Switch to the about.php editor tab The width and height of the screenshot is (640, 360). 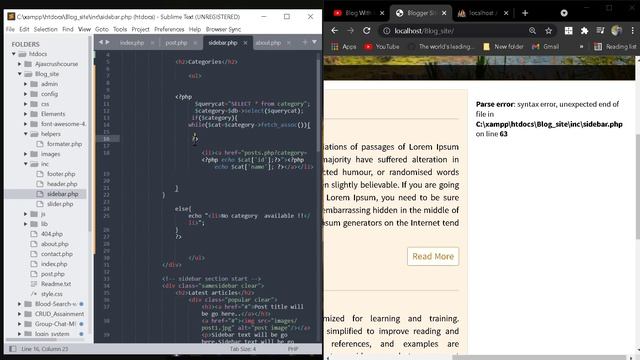click(x=268, y=43)
